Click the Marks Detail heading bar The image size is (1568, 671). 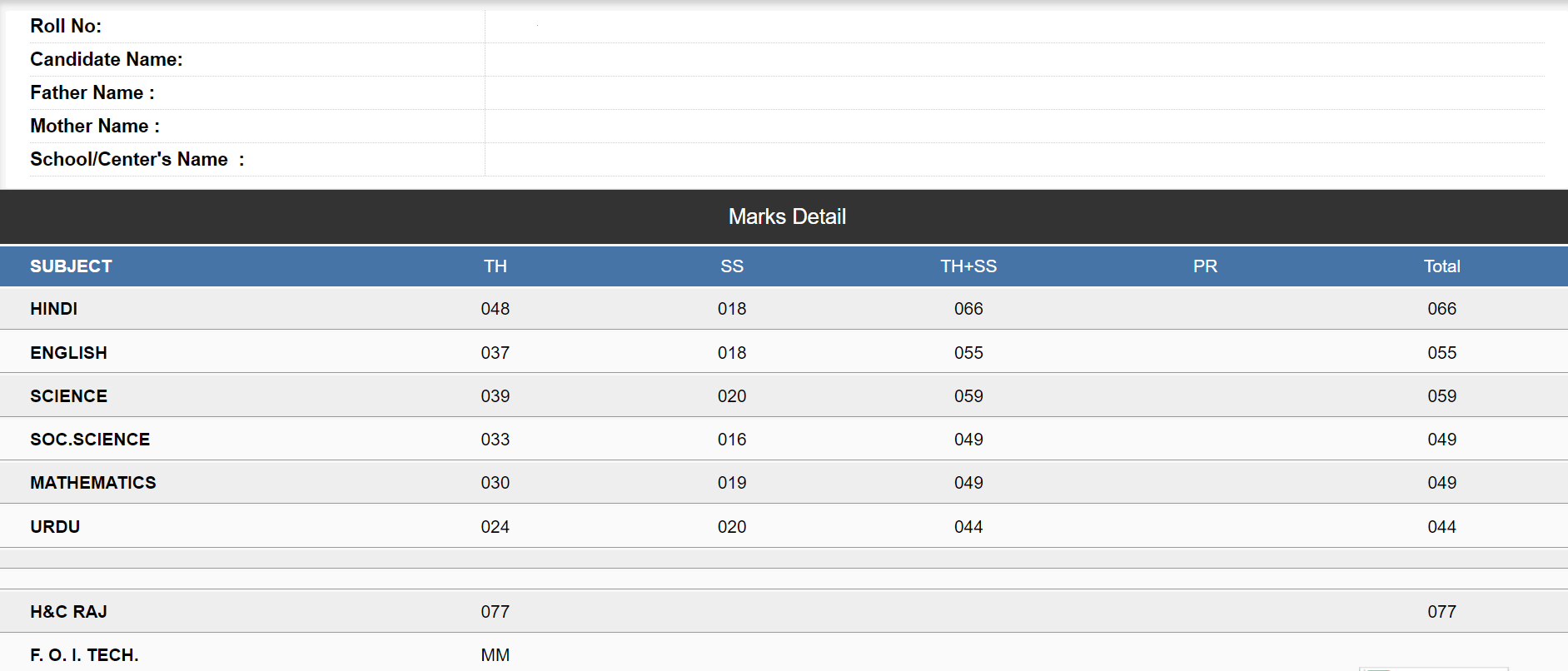tap(784, 216)
